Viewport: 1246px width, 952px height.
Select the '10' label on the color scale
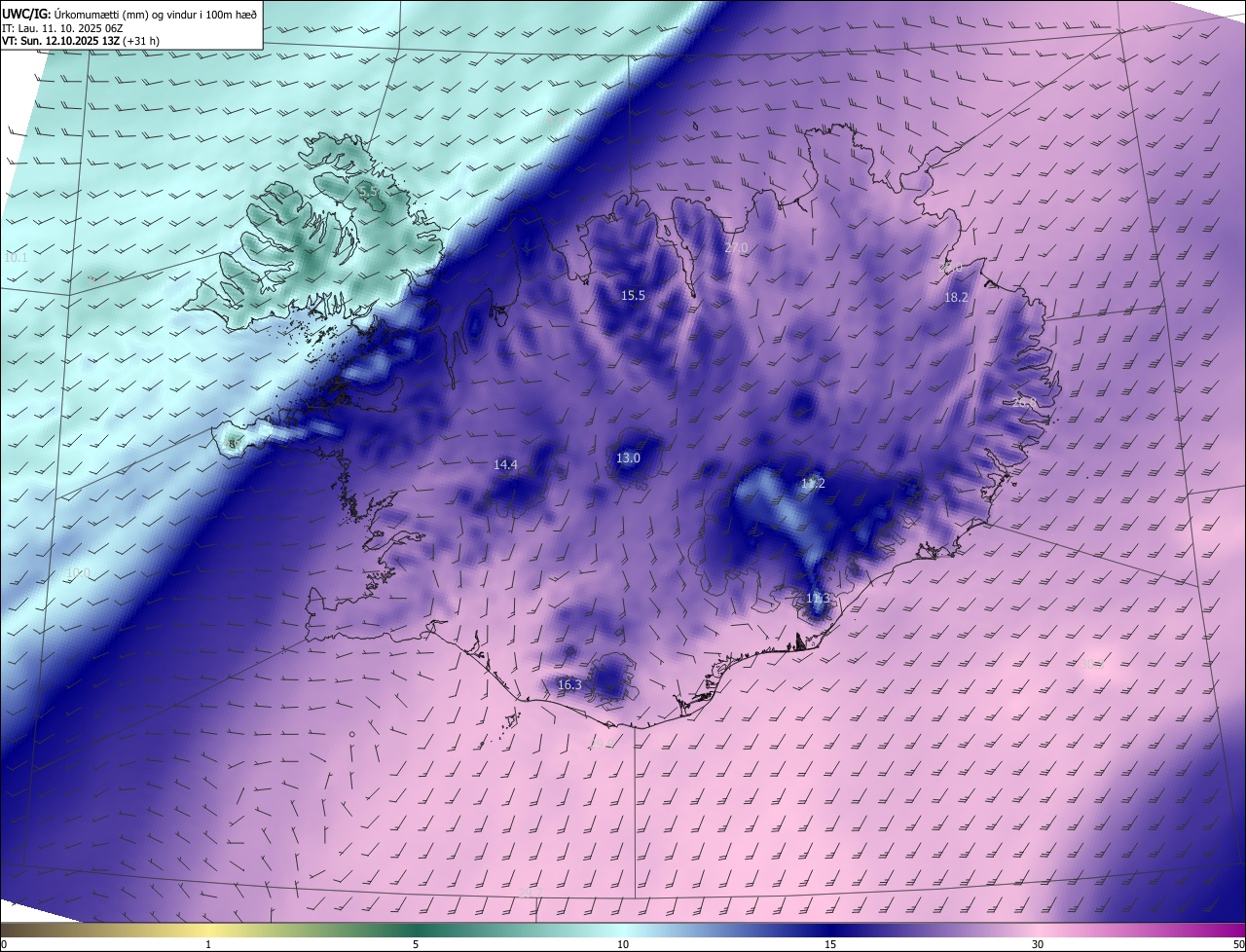pos(623,944)
